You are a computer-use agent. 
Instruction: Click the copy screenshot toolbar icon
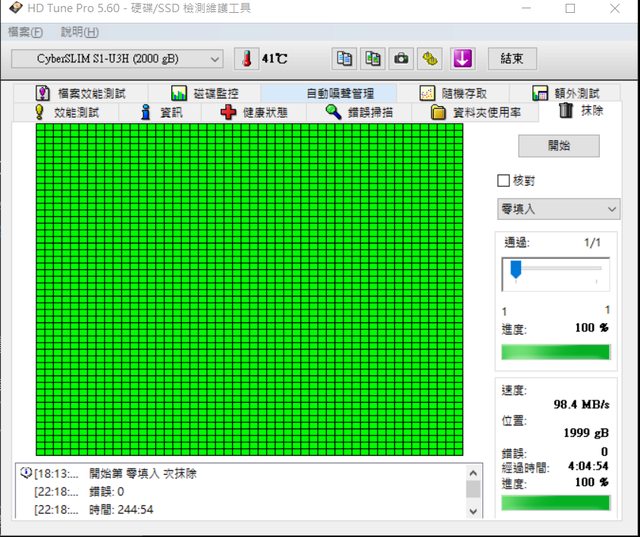[x=373, y=58]
